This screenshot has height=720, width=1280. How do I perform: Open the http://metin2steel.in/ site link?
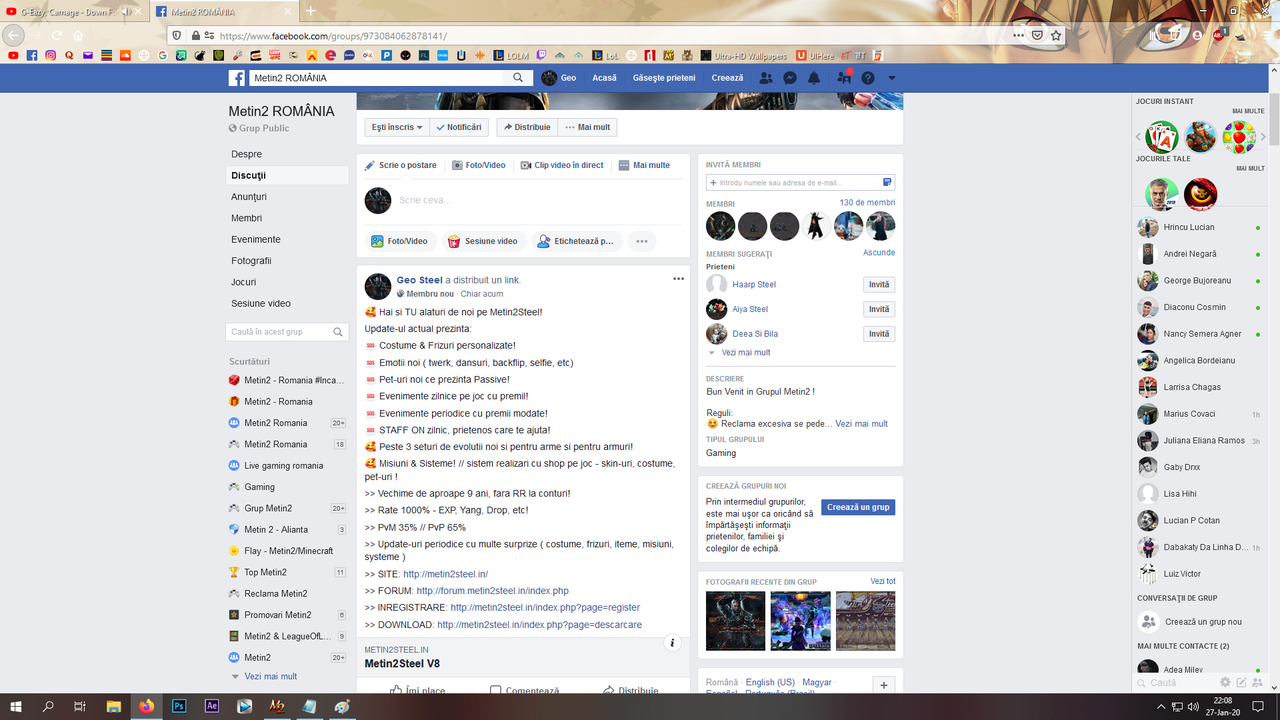[x=445, y=574]
